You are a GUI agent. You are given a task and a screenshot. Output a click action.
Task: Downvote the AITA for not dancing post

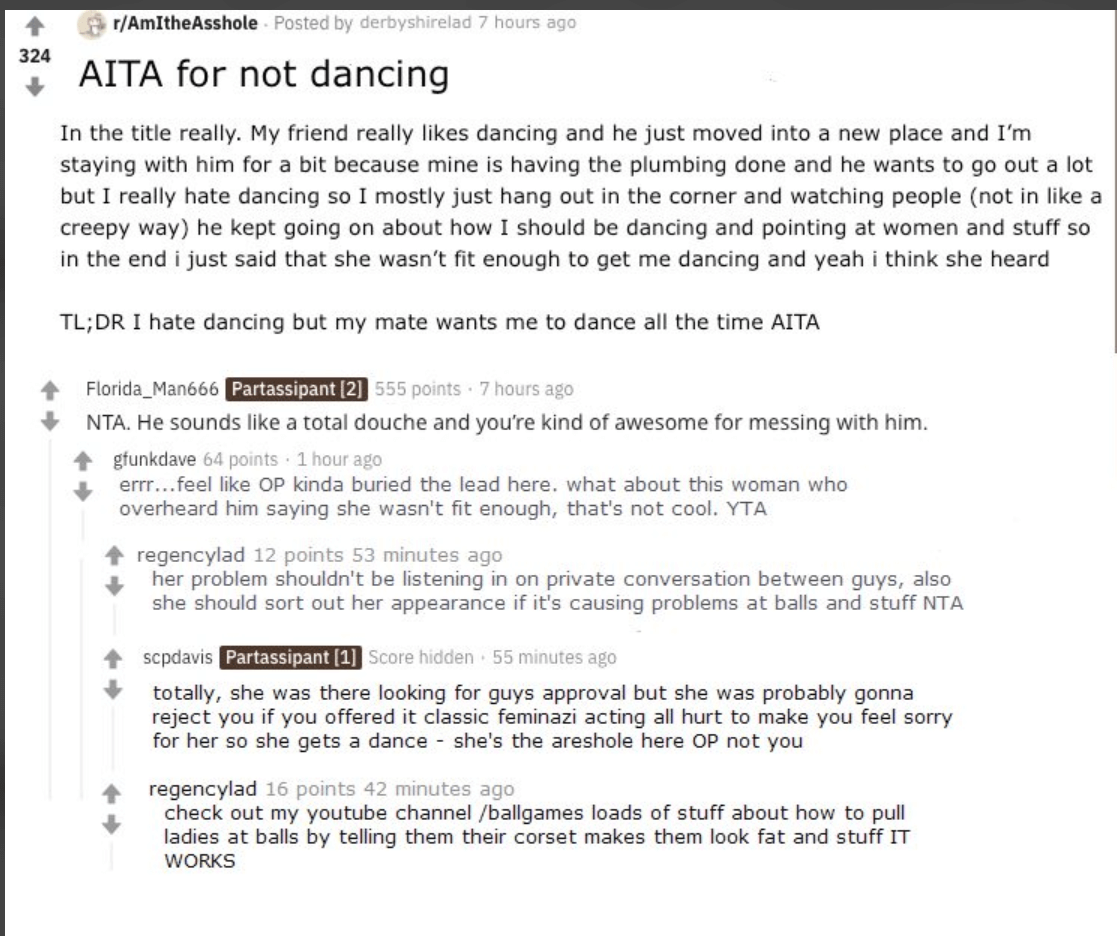pyautogui.click(x=35, y=87)
